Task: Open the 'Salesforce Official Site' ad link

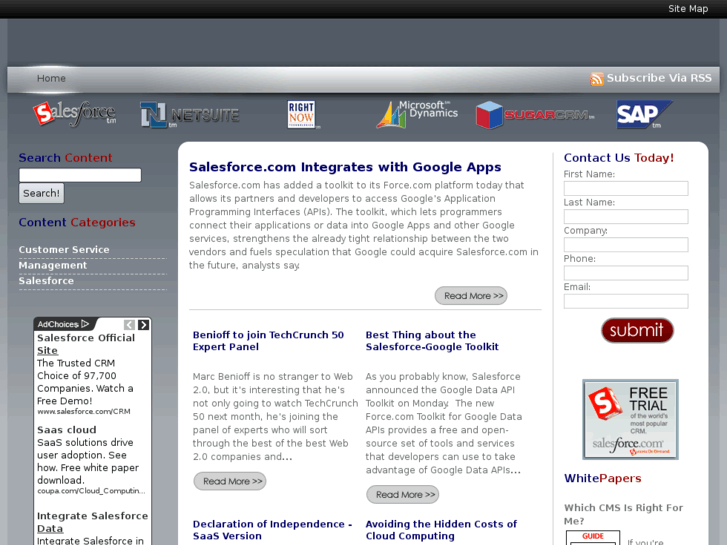Action: tap(86, 344)
